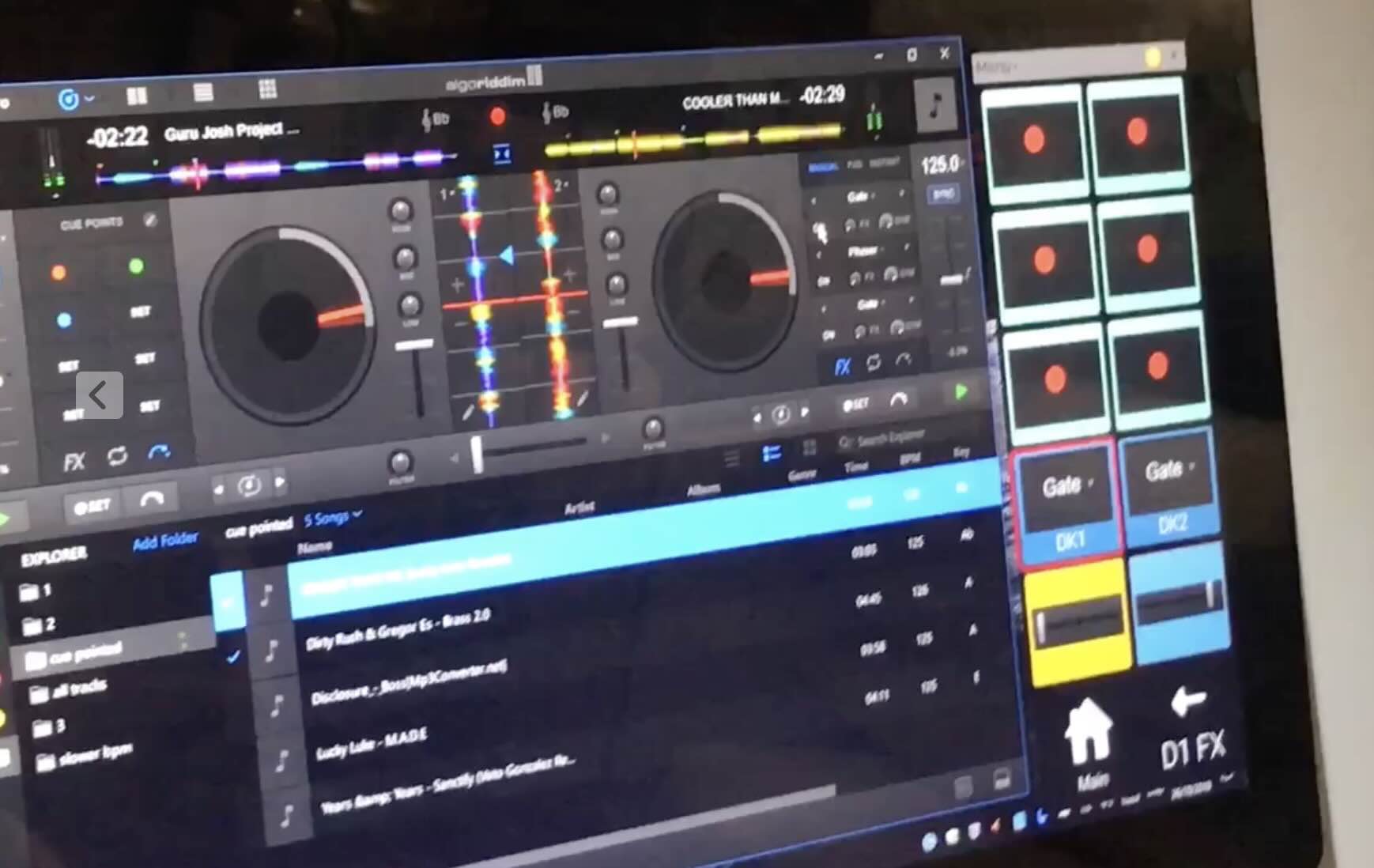1374x868 pixels.
Task: Select the grid layout view icon
Action: tap(267, 89)
